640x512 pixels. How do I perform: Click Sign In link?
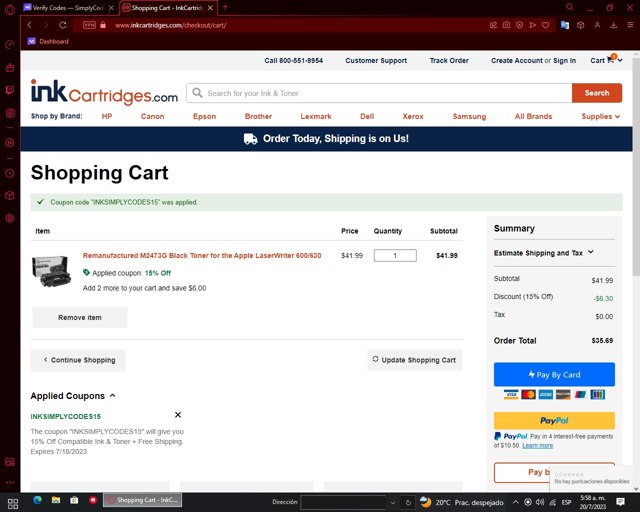click(x=564, y=60)
